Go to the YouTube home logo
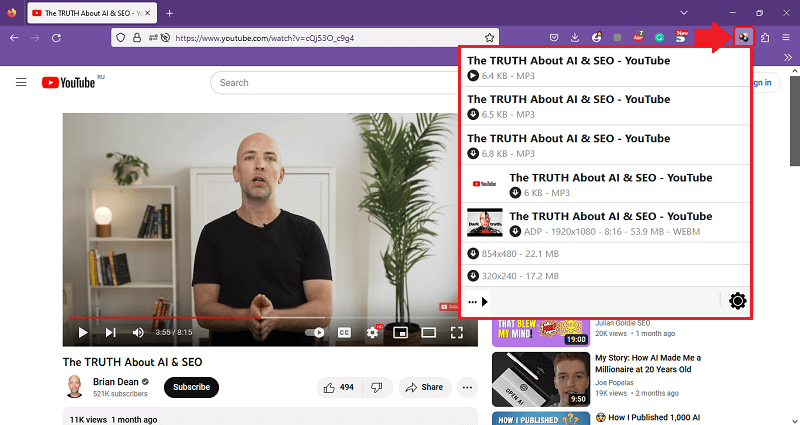 (68, 83)
